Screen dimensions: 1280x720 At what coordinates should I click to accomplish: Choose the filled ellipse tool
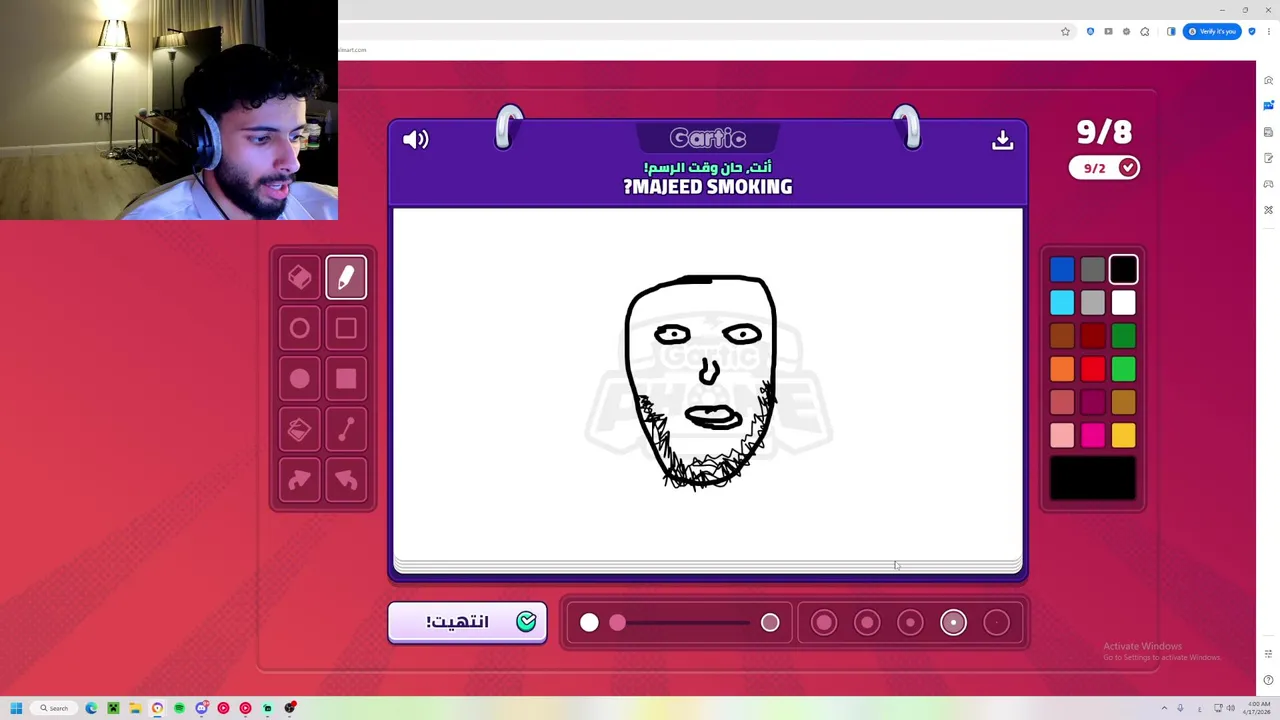point(300,379)
